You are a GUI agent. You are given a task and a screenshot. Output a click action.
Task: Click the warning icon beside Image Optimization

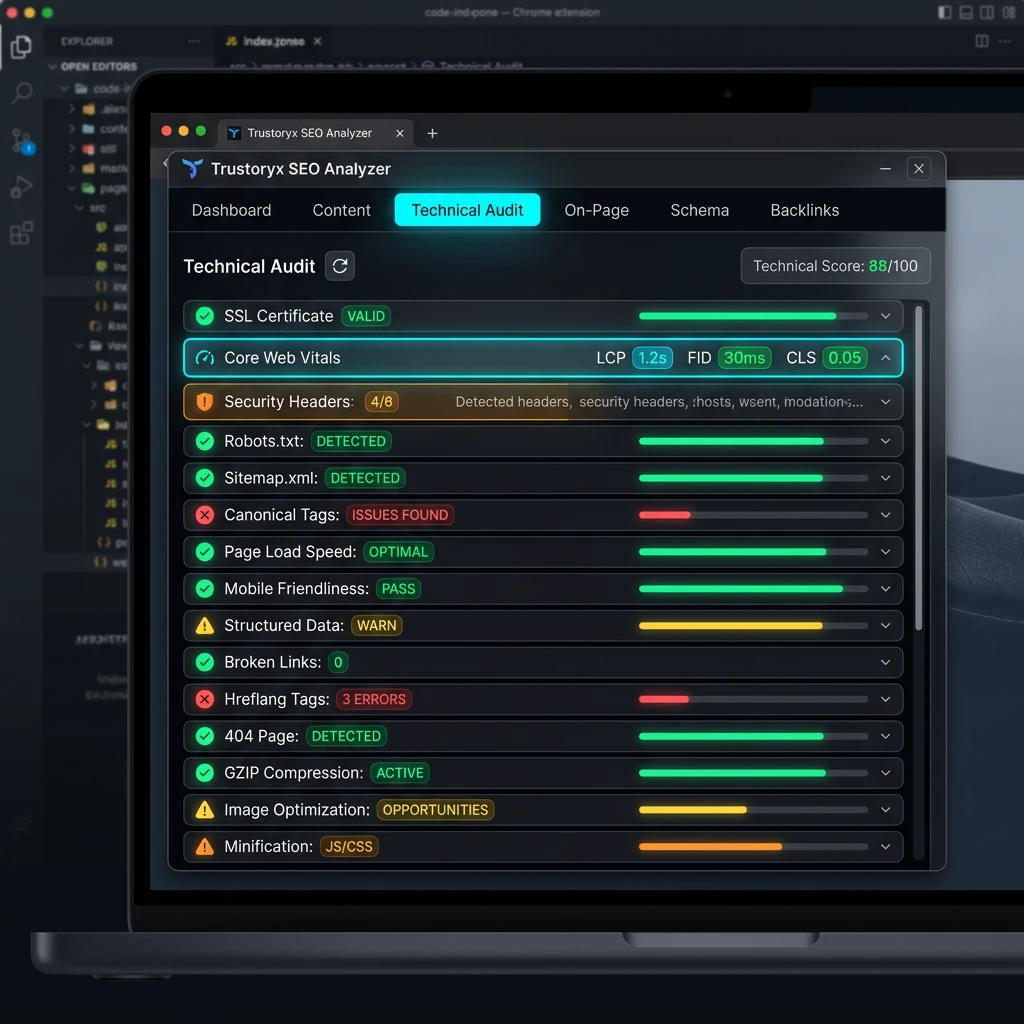[x=205, y=810]
